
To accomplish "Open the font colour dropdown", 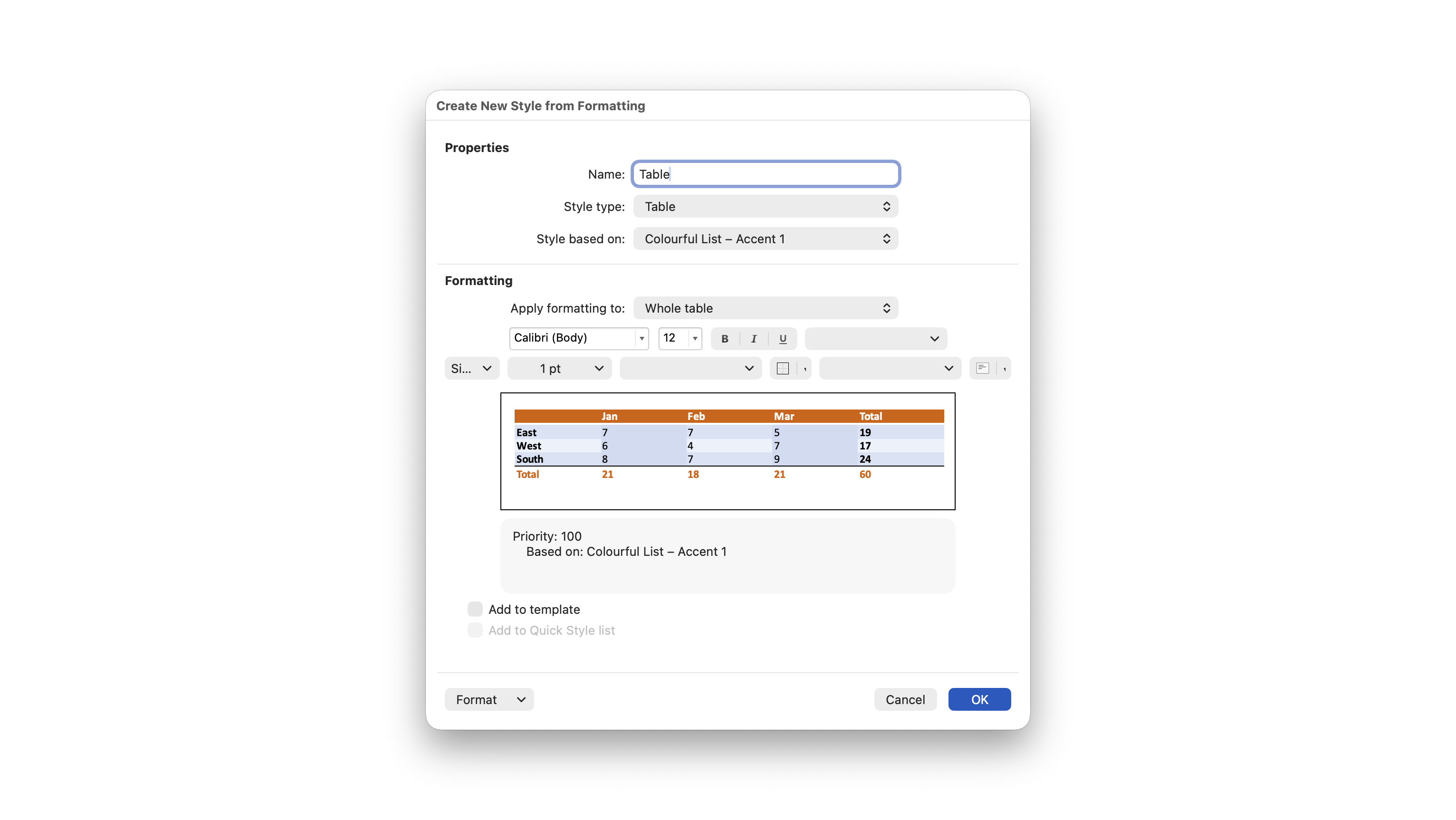I will [875, 339].
